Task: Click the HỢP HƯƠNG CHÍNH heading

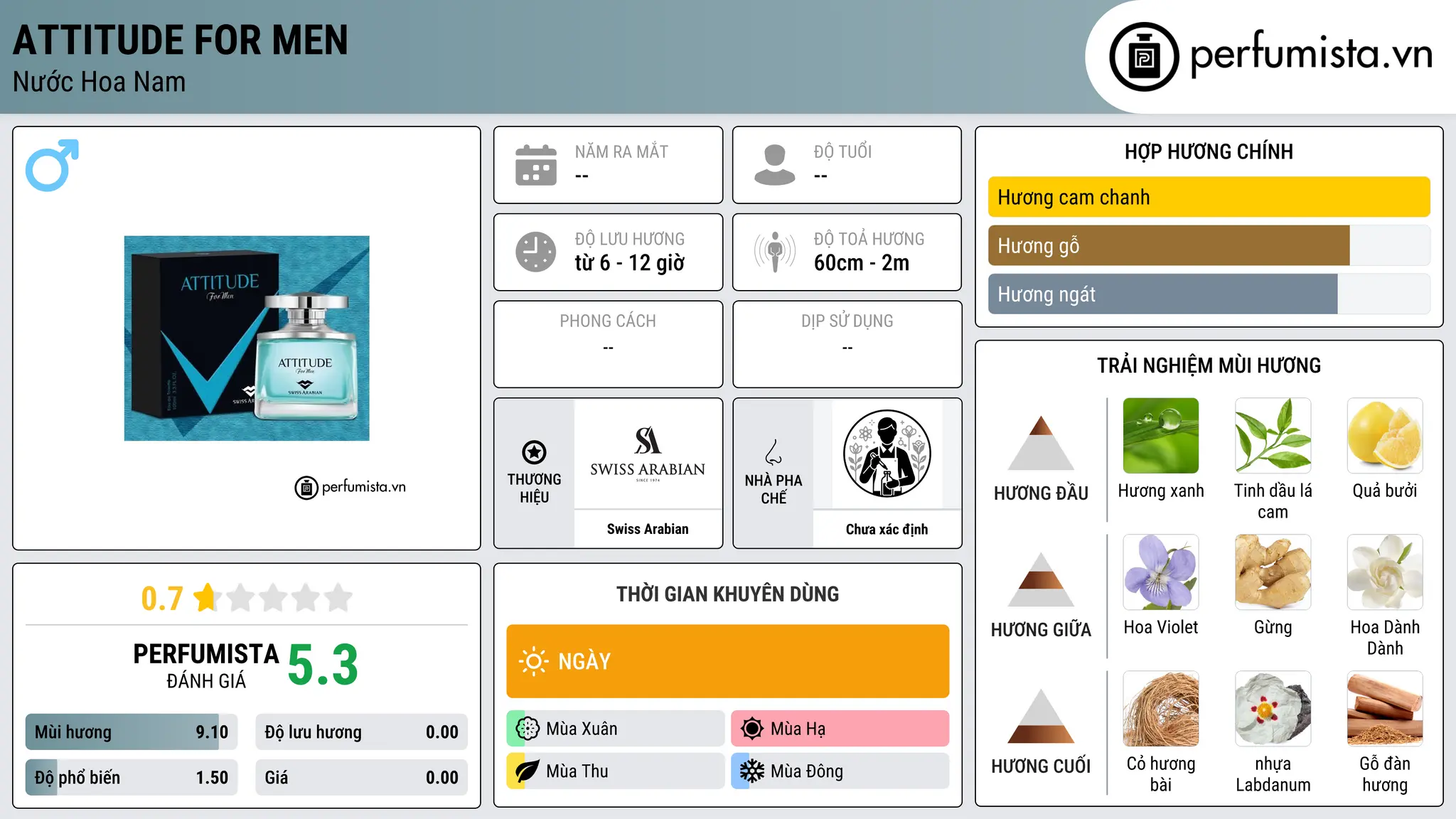Action: [1209, 151]
